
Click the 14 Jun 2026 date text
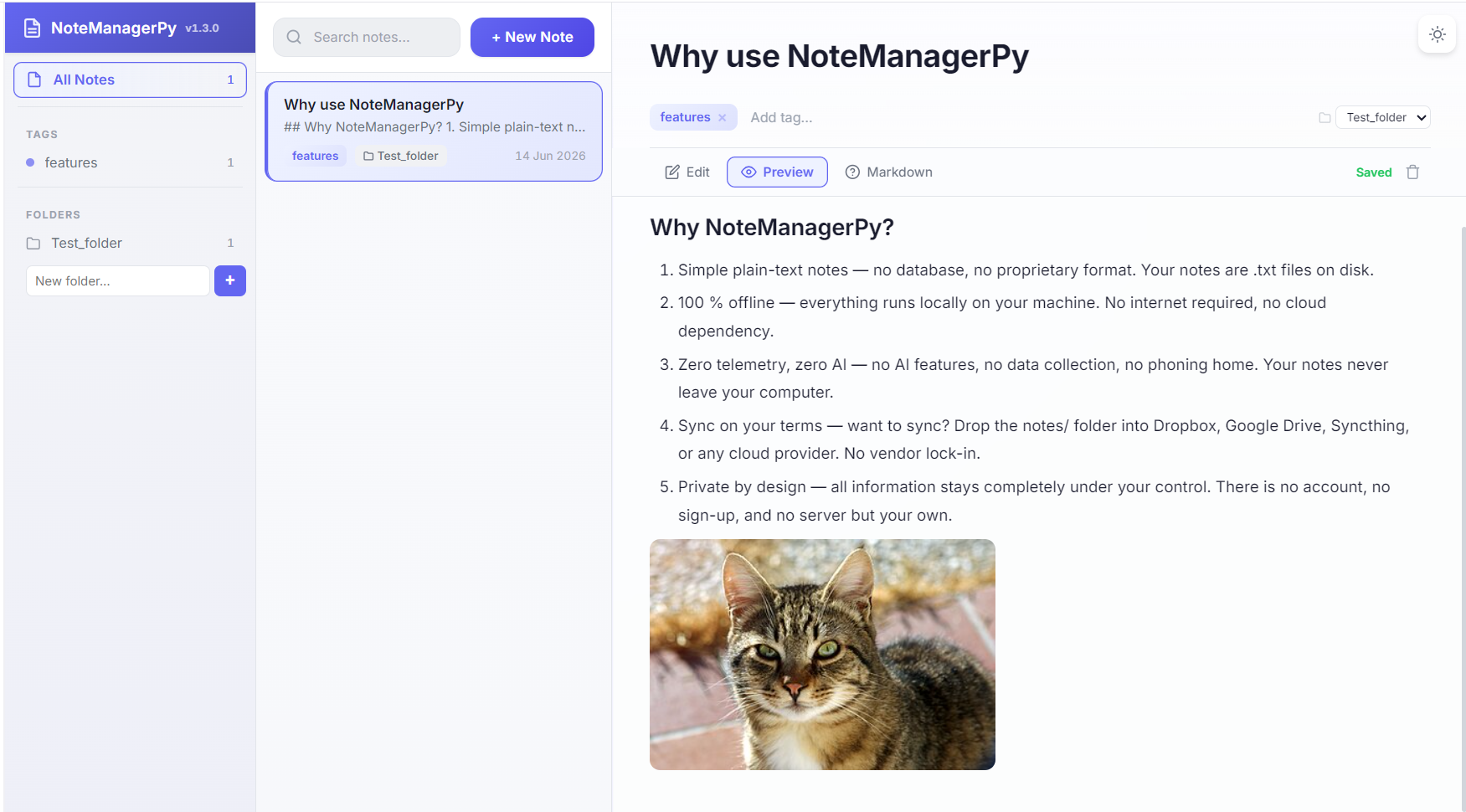tap(550, 156)
